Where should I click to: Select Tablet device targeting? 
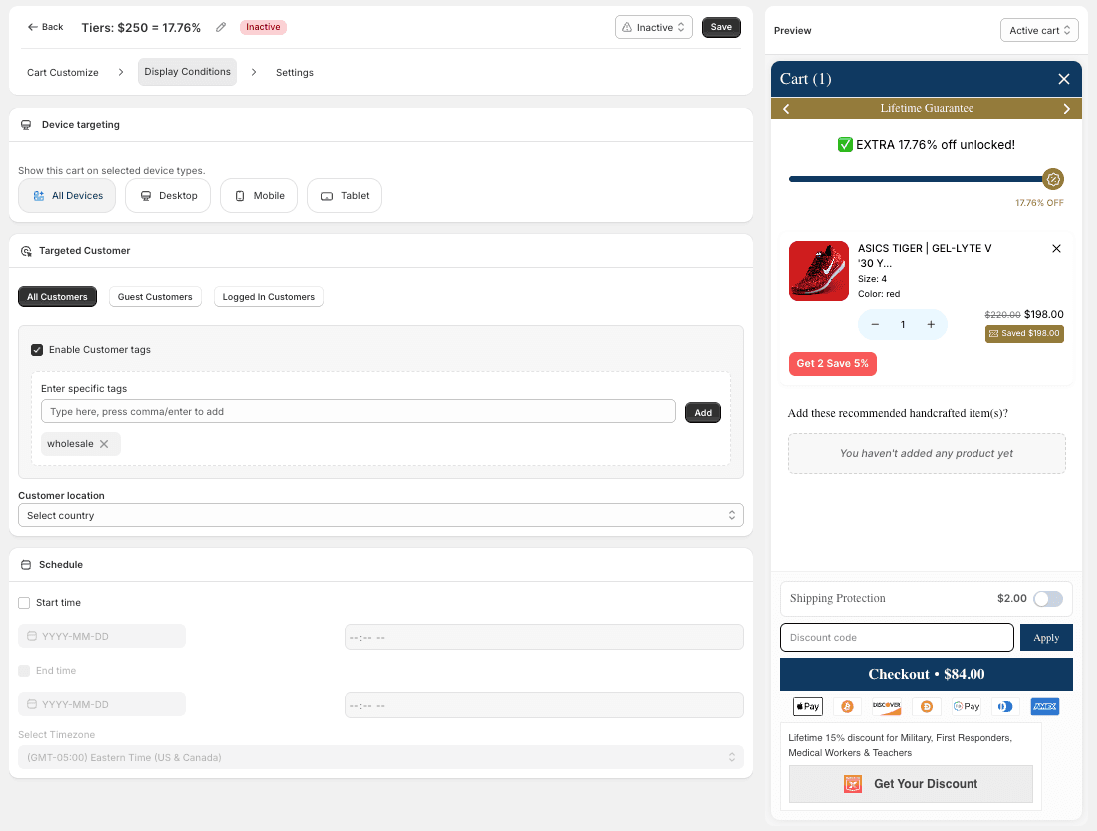(344, 196)
